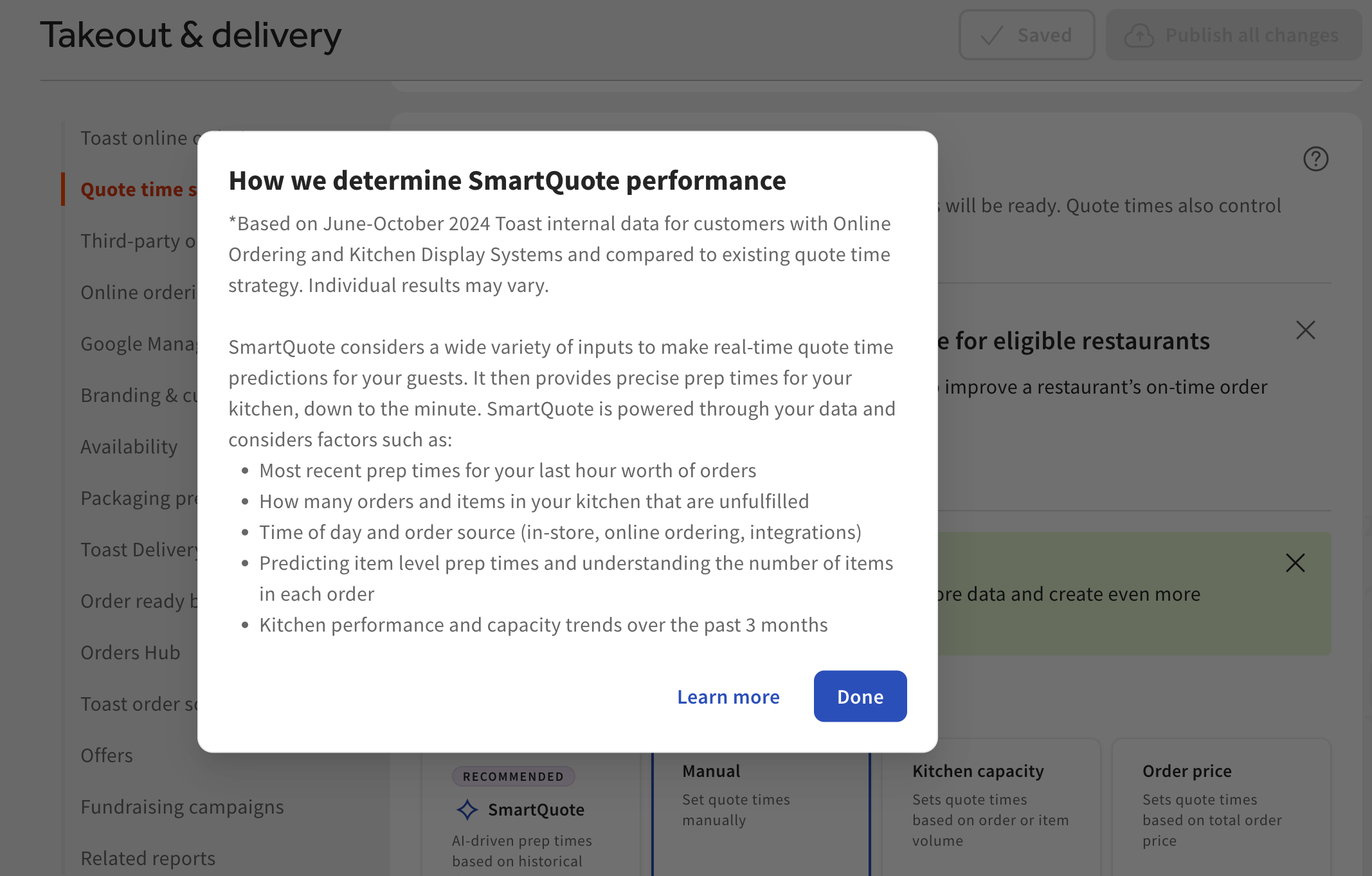Click the Publish all changes cloud icon
The image size is (1372, 876).
pos(1138,36)
